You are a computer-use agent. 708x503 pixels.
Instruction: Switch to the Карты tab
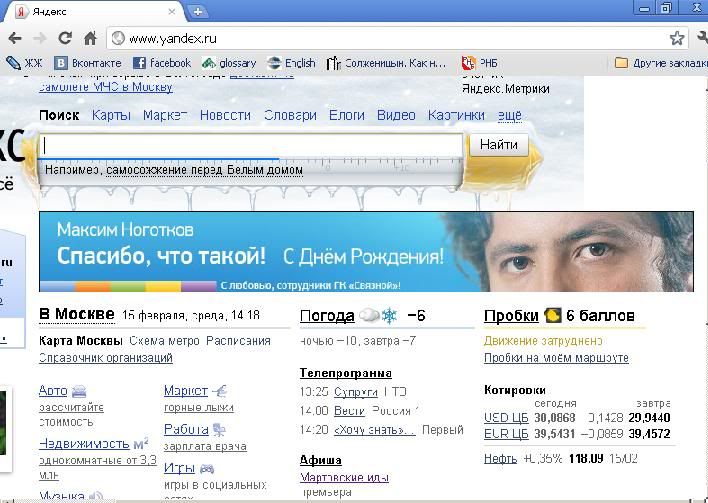click(x=111, y=116)
